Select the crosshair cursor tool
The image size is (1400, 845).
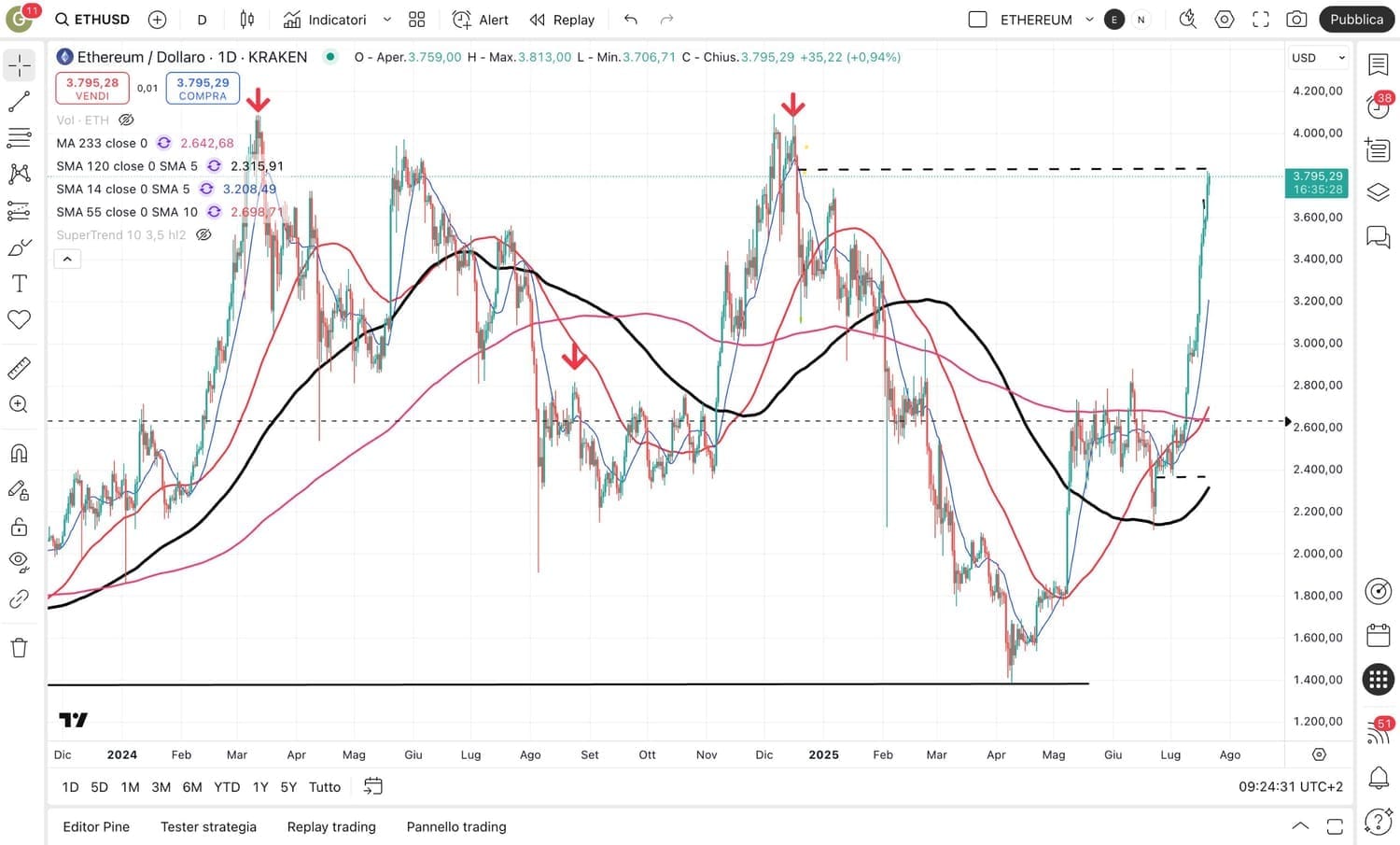click(x=20, y=65)
